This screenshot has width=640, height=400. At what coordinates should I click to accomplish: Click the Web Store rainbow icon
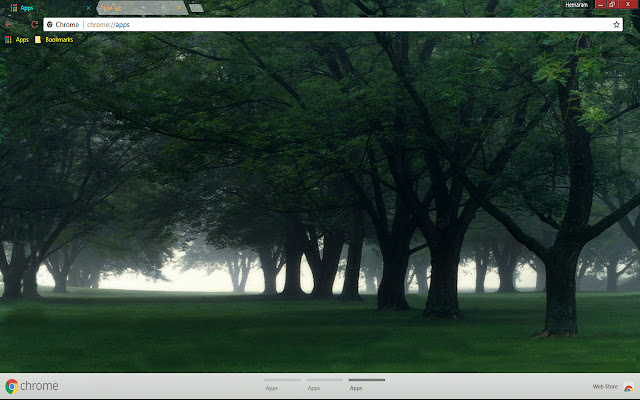(x=629, y=387)
